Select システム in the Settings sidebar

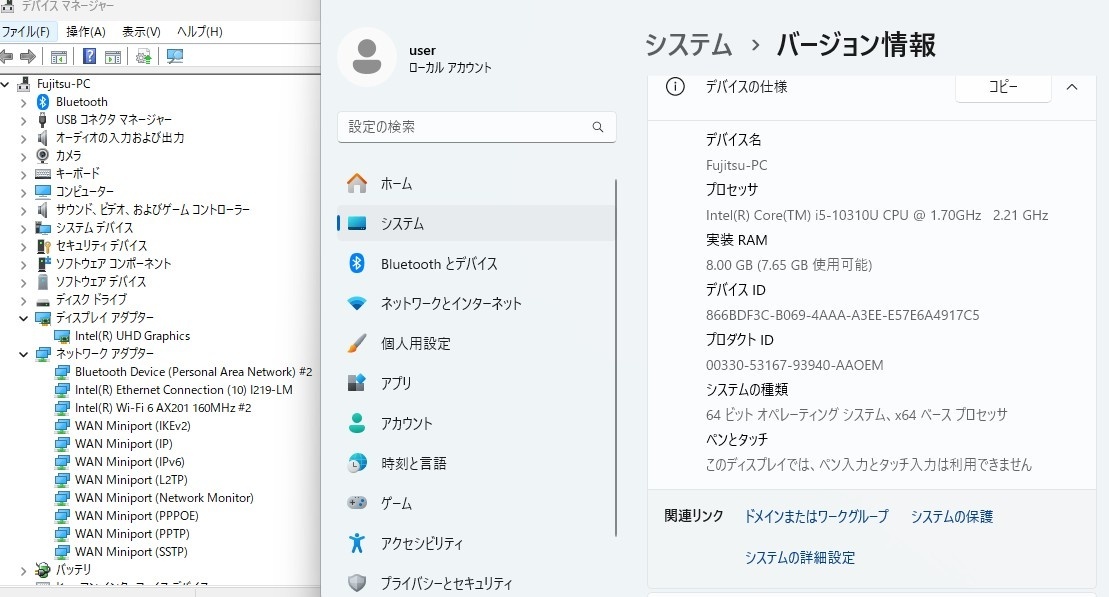pyautogui.click(x=476, y=224)
